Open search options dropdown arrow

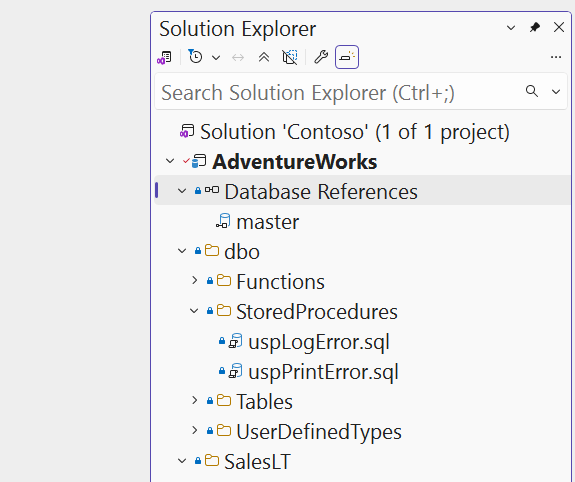pyautogui.click(x=556, y=92)
